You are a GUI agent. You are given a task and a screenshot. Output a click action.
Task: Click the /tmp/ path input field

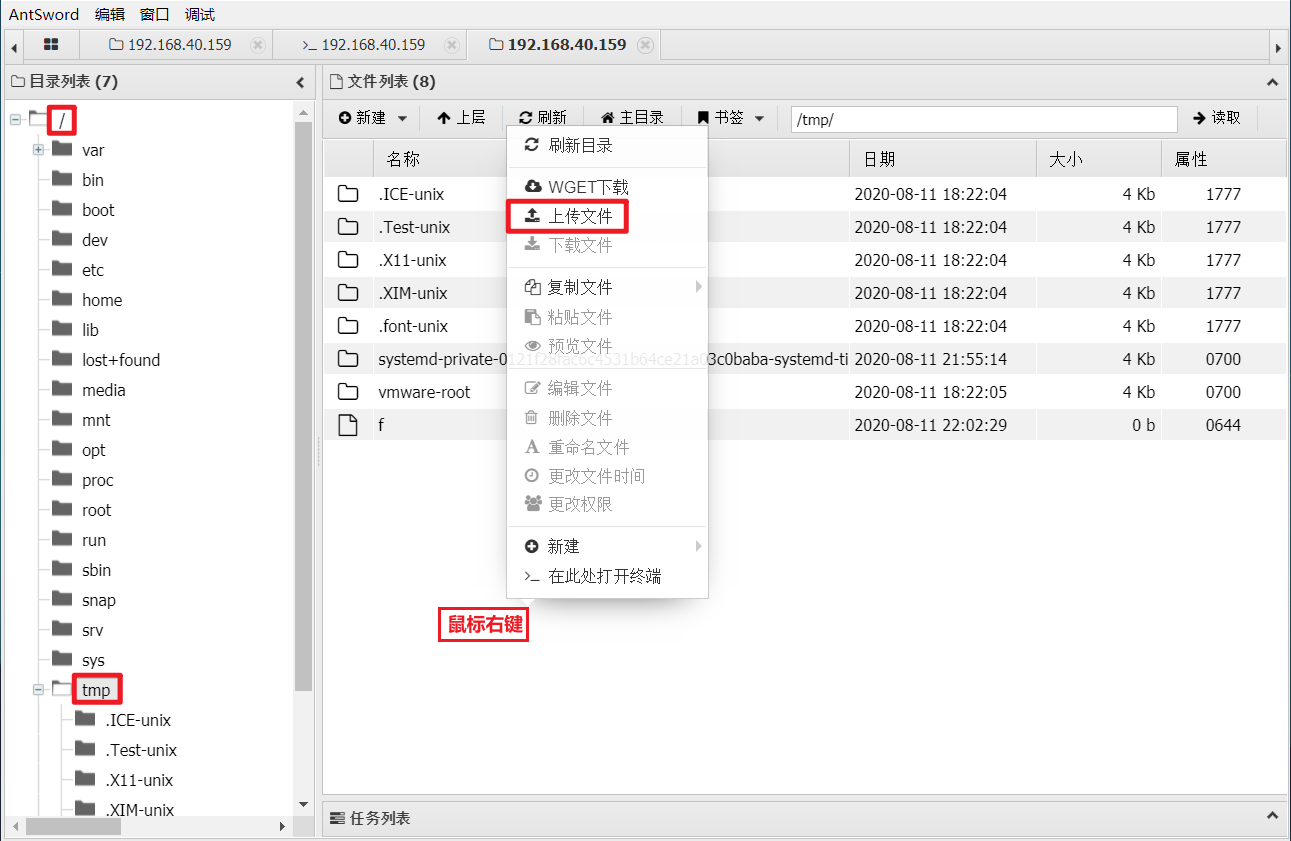point(984,119)
